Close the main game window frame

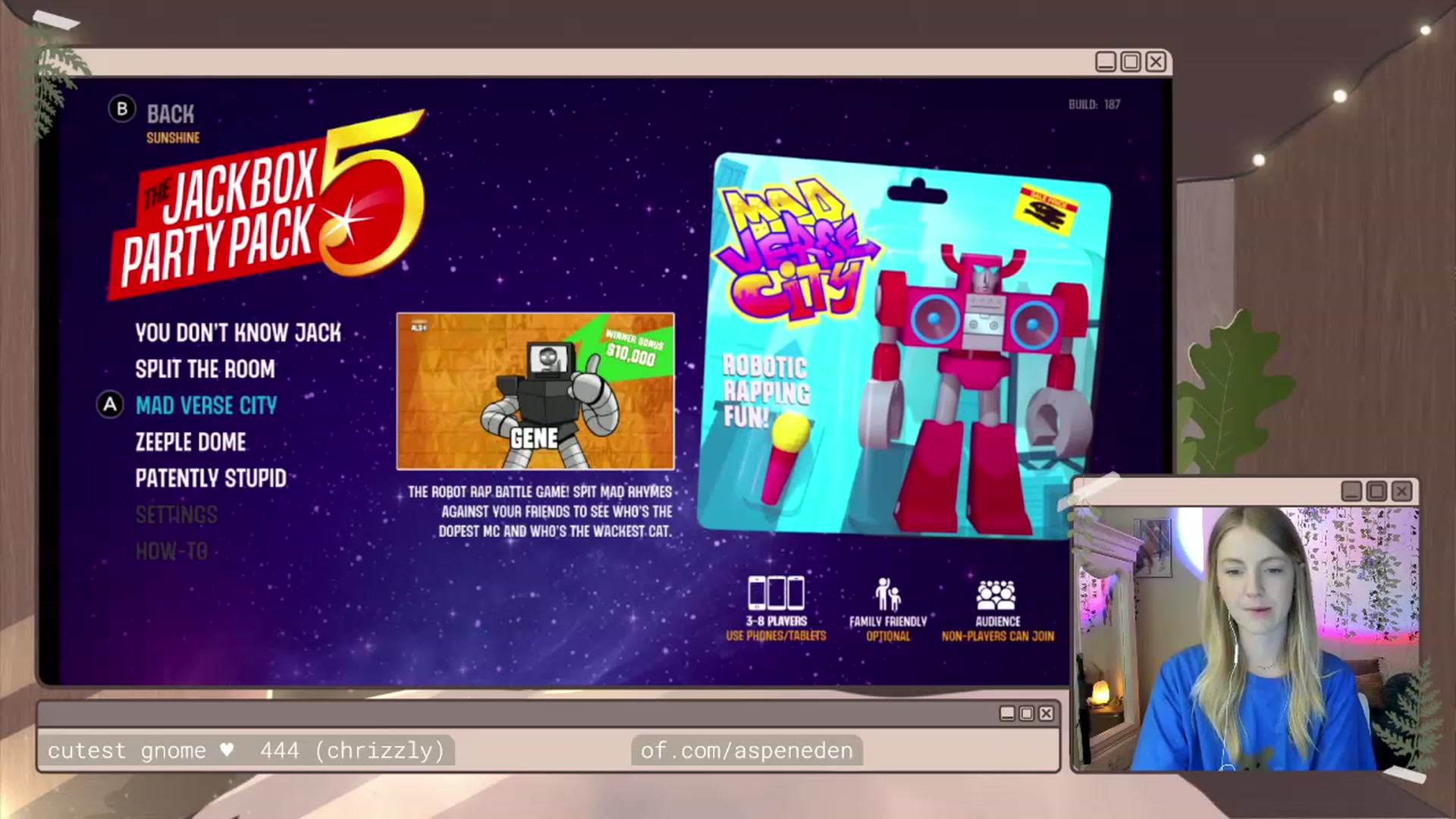tap(1156, 61)
